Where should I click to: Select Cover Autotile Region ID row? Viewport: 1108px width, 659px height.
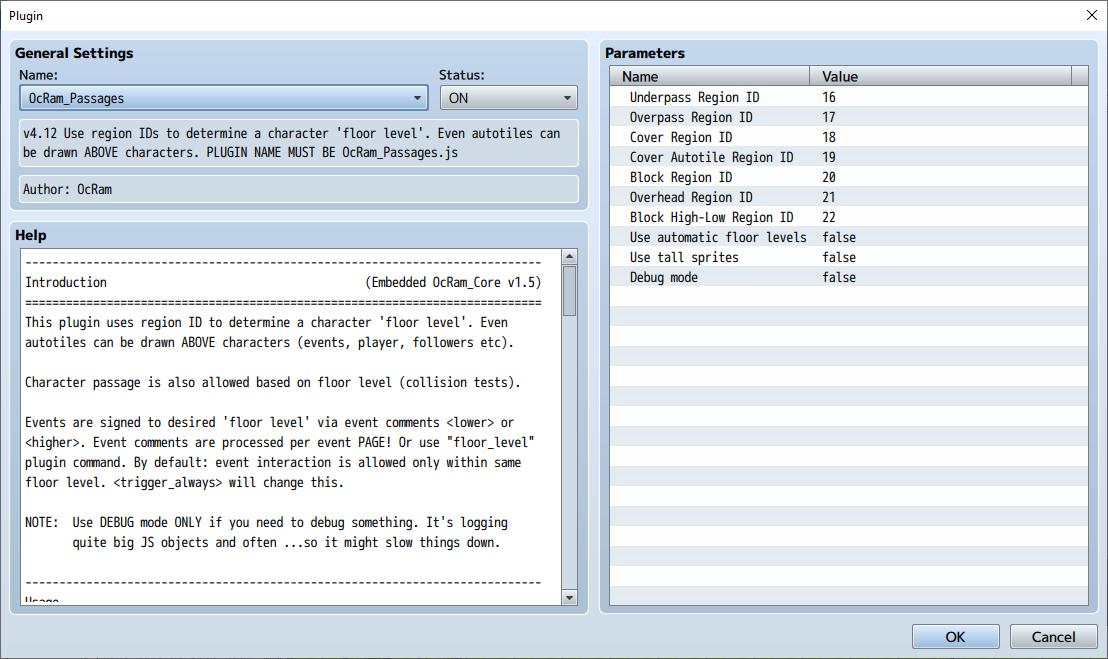click(x=849, y=157)
